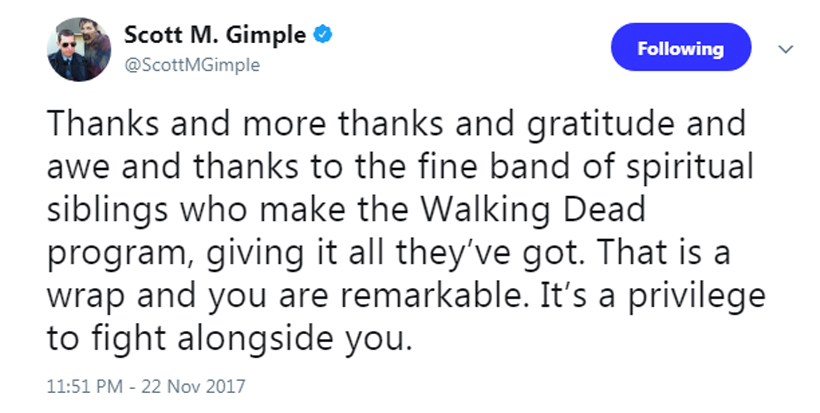Image resolution: width=820 pixels, height=413 pixels.
Task: Toggle the blue Following button
Action: (680, 48)
